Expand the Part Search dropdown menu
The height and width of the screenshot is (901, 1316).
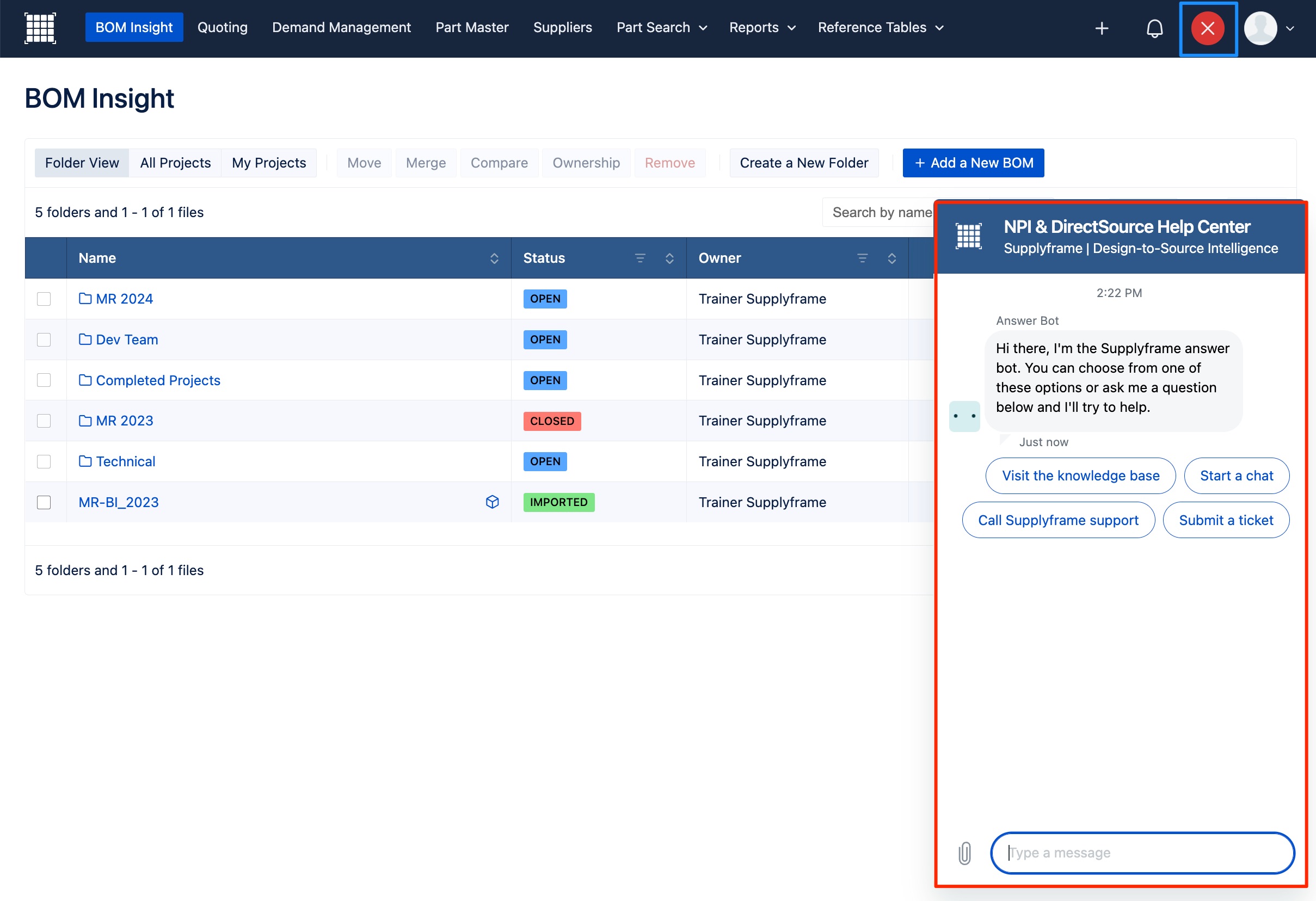[x=661, y=28]
